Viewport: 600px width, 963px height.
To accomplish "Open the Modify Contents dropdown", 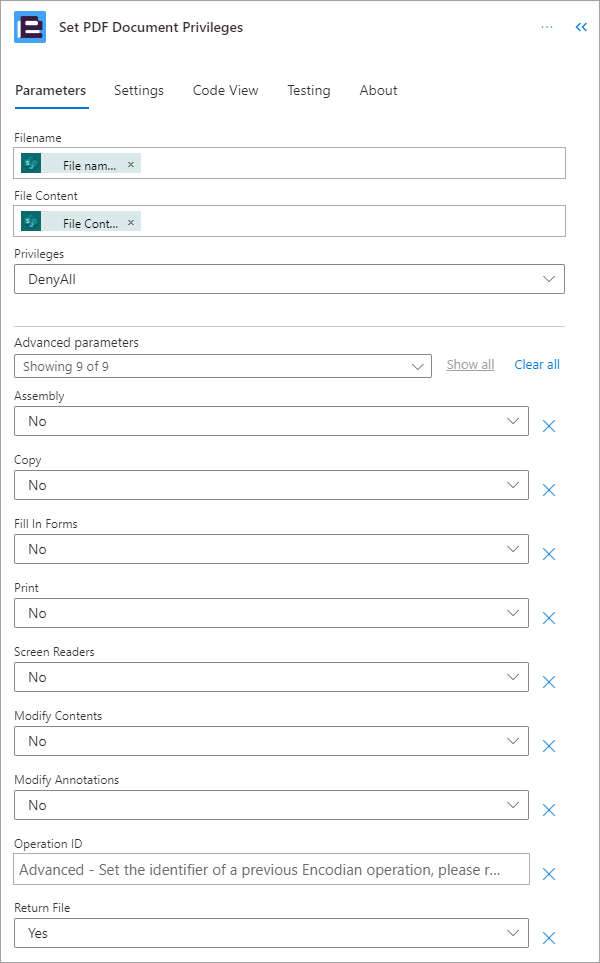I will 271,741.
